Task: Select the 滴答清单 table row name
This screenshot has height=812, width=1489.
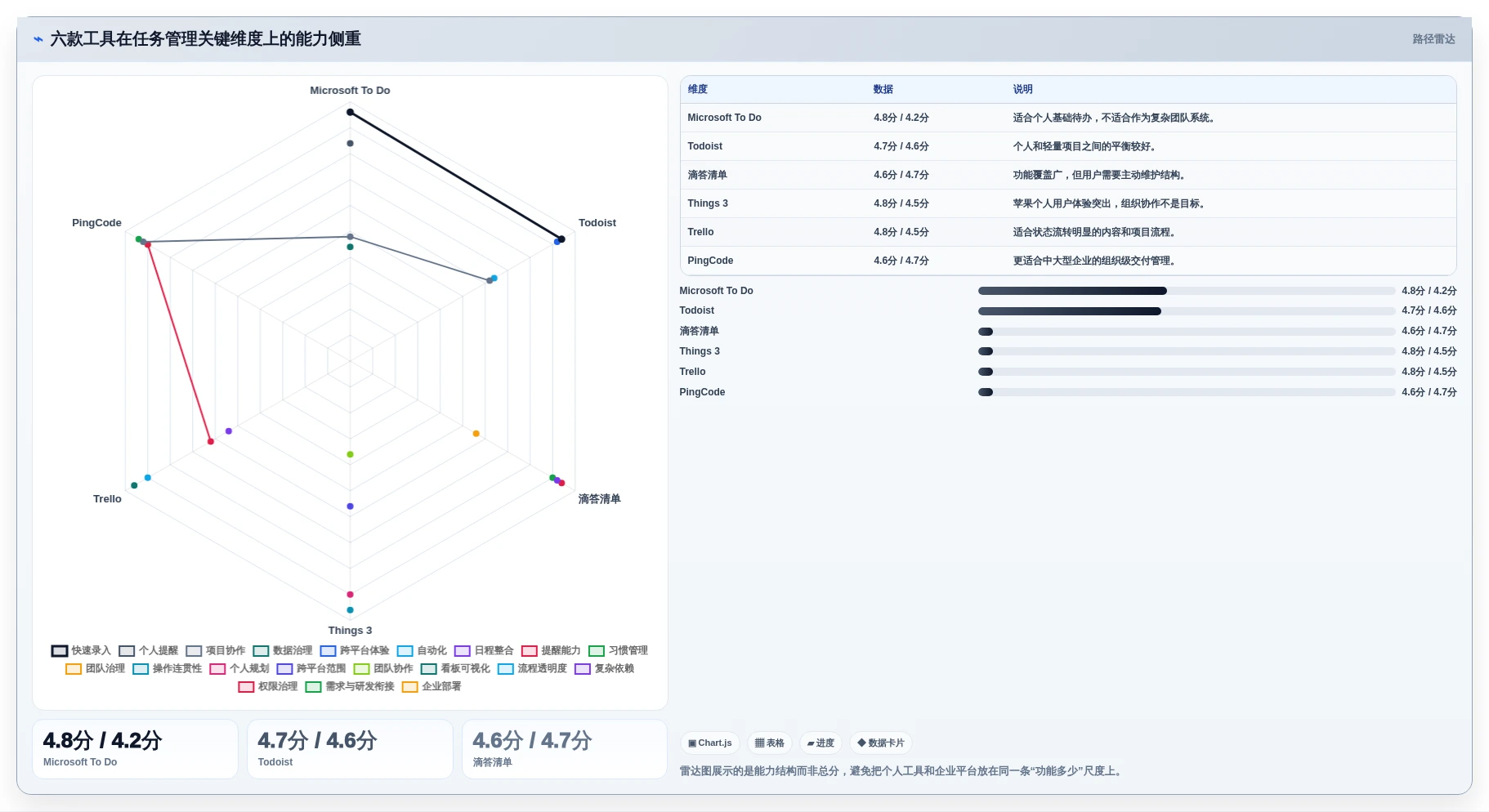Action: pos(707,175)
